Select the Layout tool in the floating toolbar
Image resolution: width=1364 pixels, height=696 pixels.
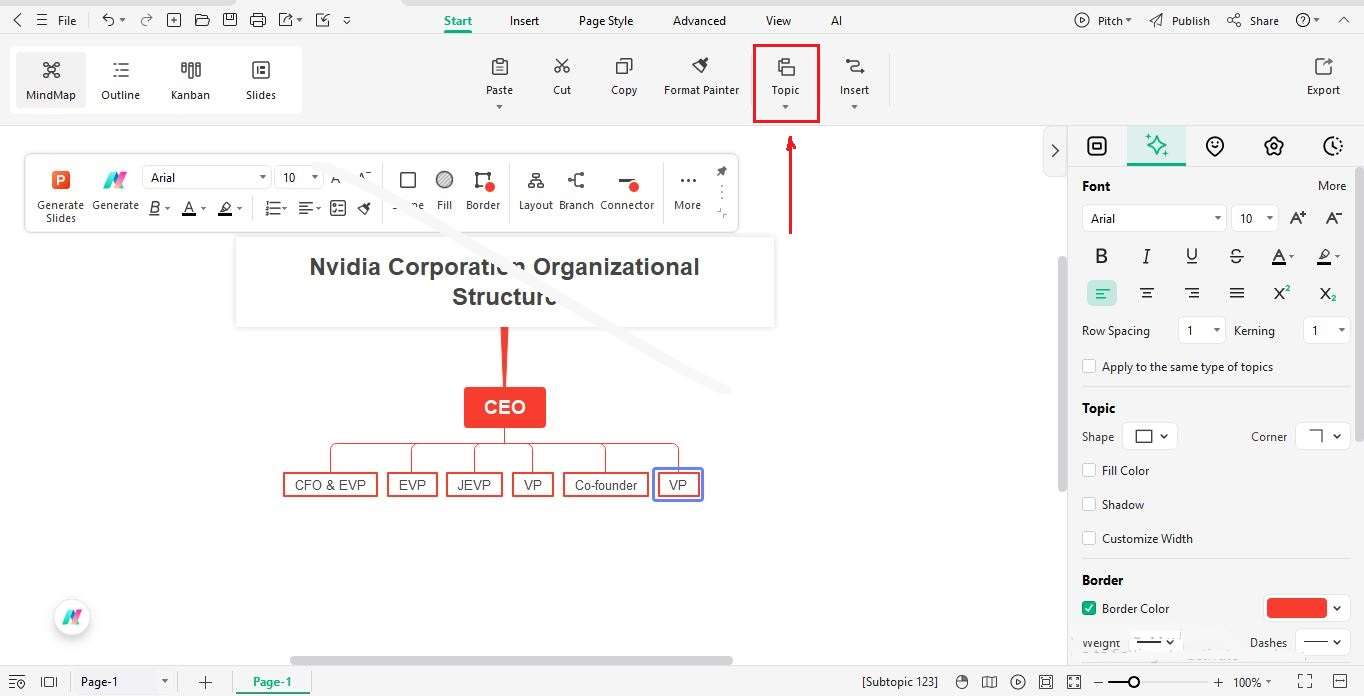535,190
